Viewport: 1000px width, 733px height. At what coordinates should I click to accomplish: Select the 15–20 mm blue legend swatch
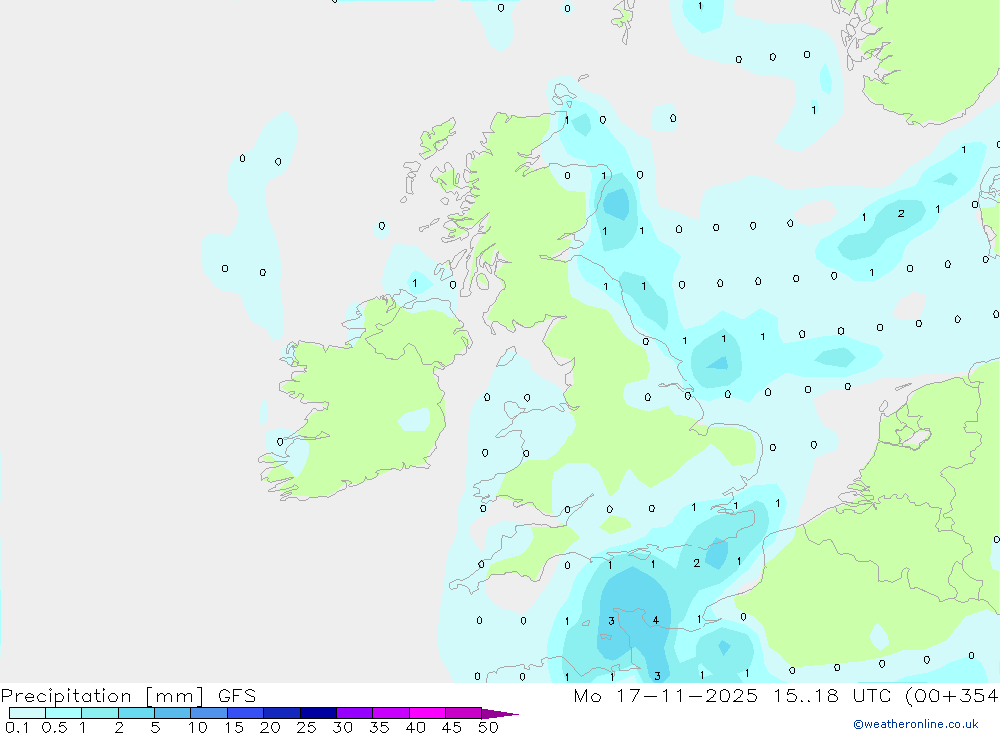(x=245, y=713)
